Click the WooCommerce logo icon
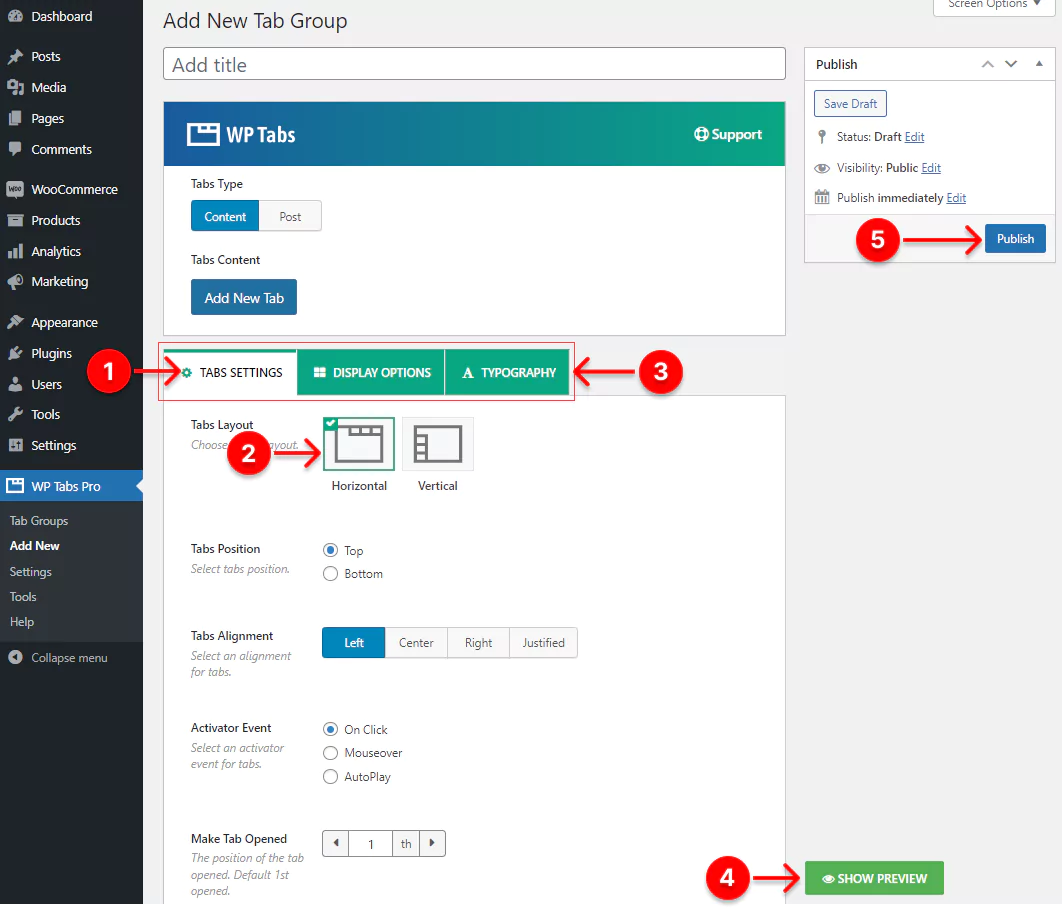Image resolution: width=1062 pixels, height=908 pixels. (15, 190)
